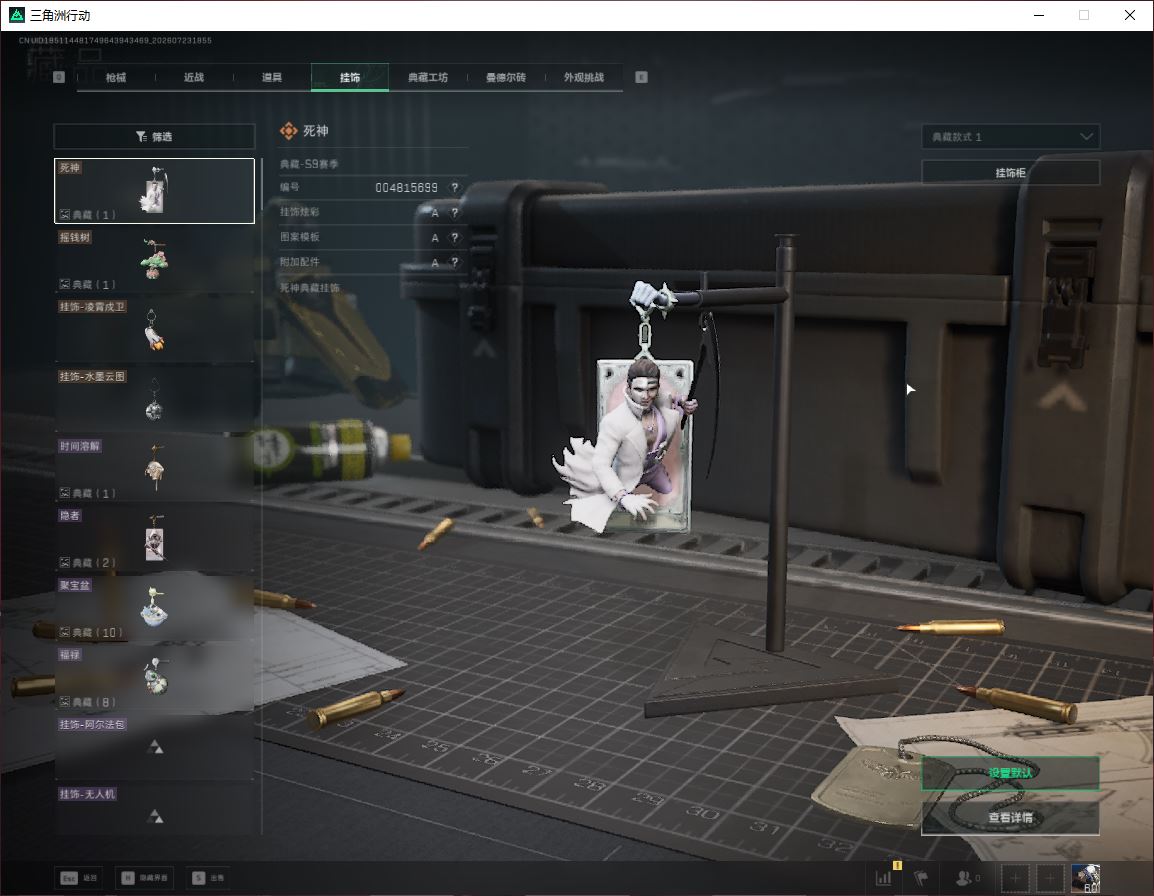The height and width of the screenshot is (896, 1154).
Task: Click the orange rarity icon beside 死神
Action: tap(288, 131)
